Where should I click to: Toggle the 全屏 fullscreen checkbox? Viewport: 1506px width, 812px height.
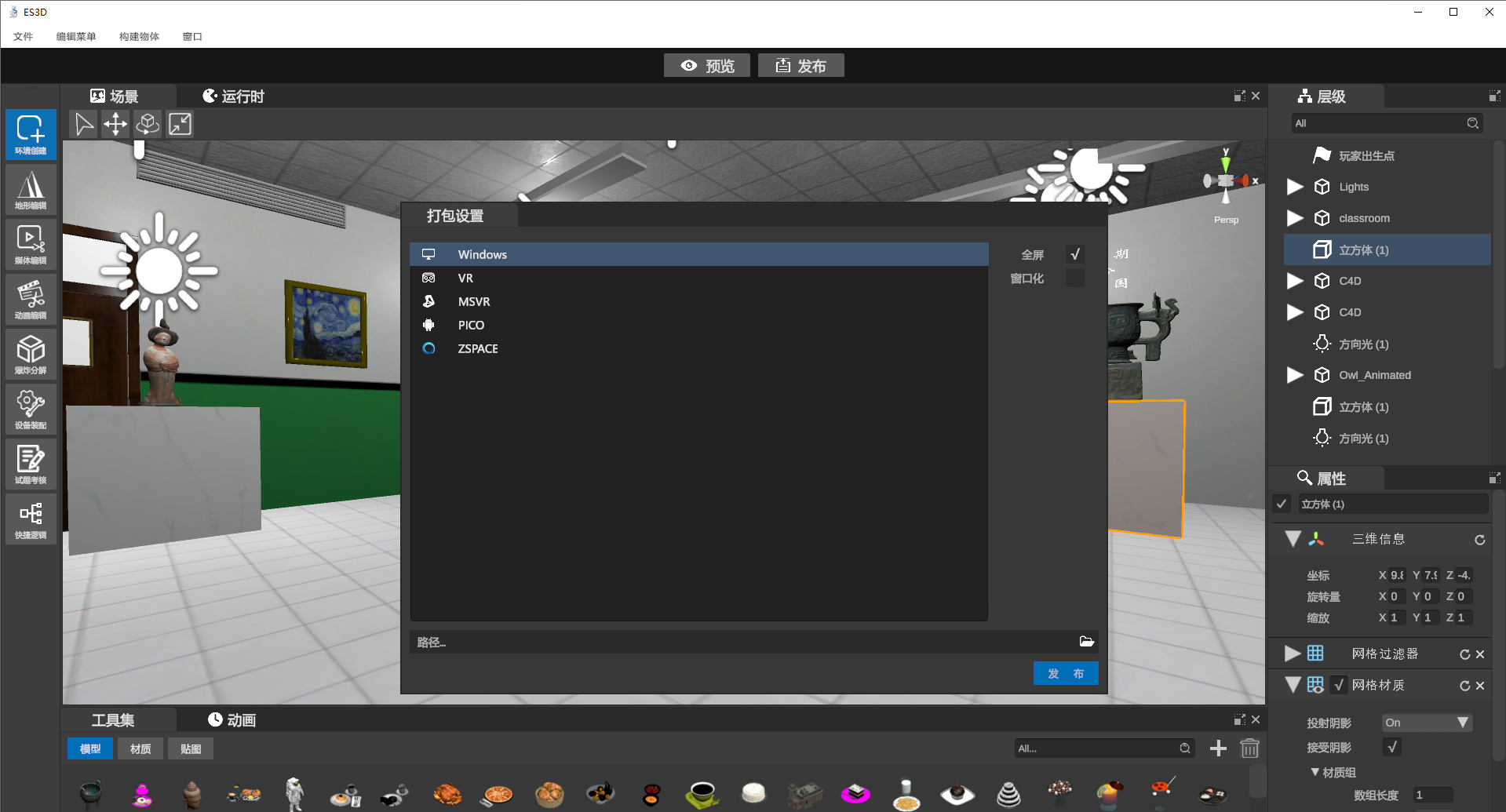[1075, 254]
